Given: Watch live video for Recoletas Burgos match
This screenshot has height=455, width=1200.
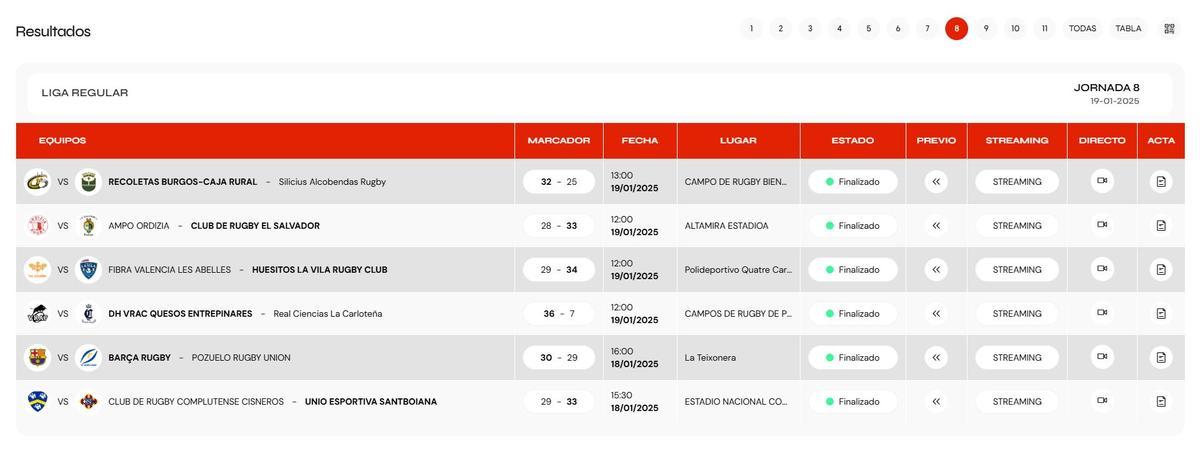Looking at the screenshot, I should [x=1102, y=181].
